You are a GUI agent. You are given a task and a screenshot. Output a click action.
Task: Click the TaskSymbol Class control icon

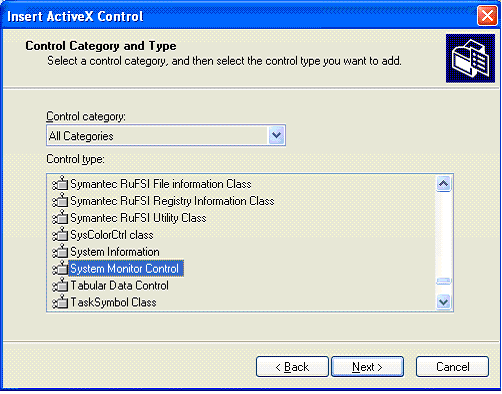coord(60,302)
